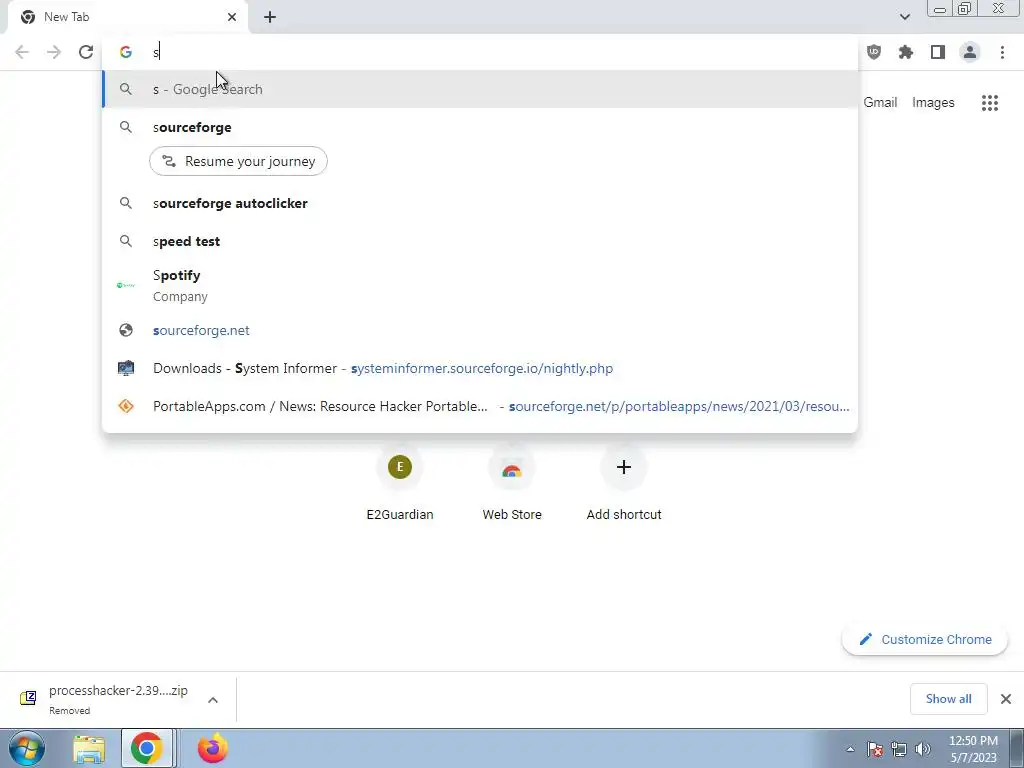Open the tab search chevron

pos(904,17)
